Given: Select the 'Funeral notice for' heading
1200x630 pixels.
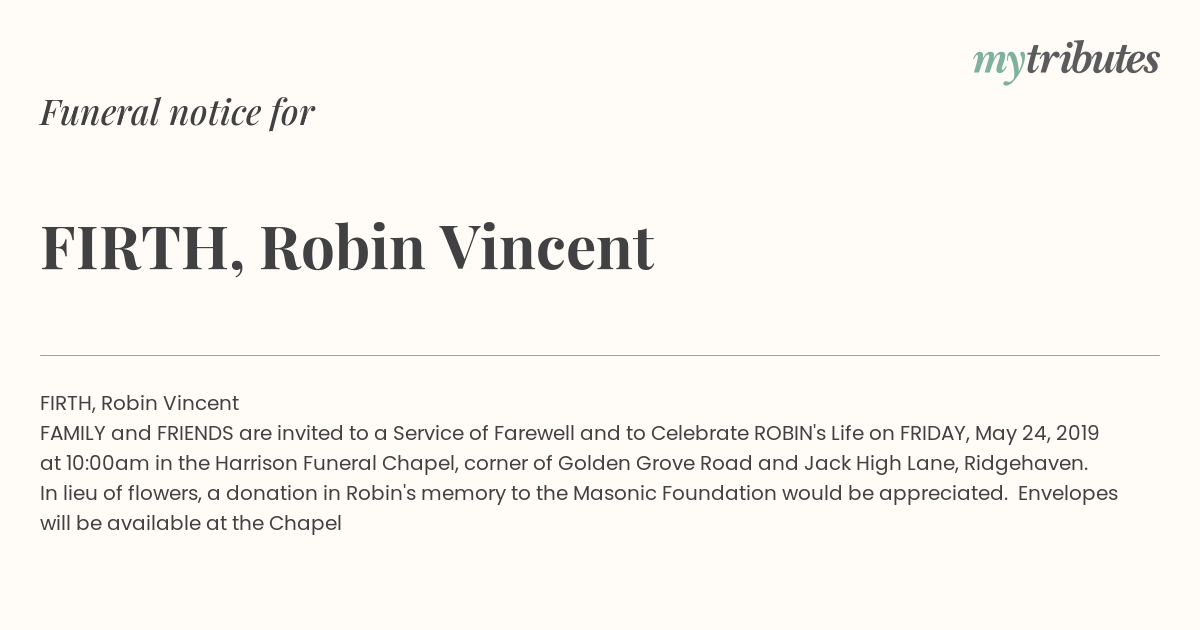Looking at the screenshot, I should click(x=178, y=113).
